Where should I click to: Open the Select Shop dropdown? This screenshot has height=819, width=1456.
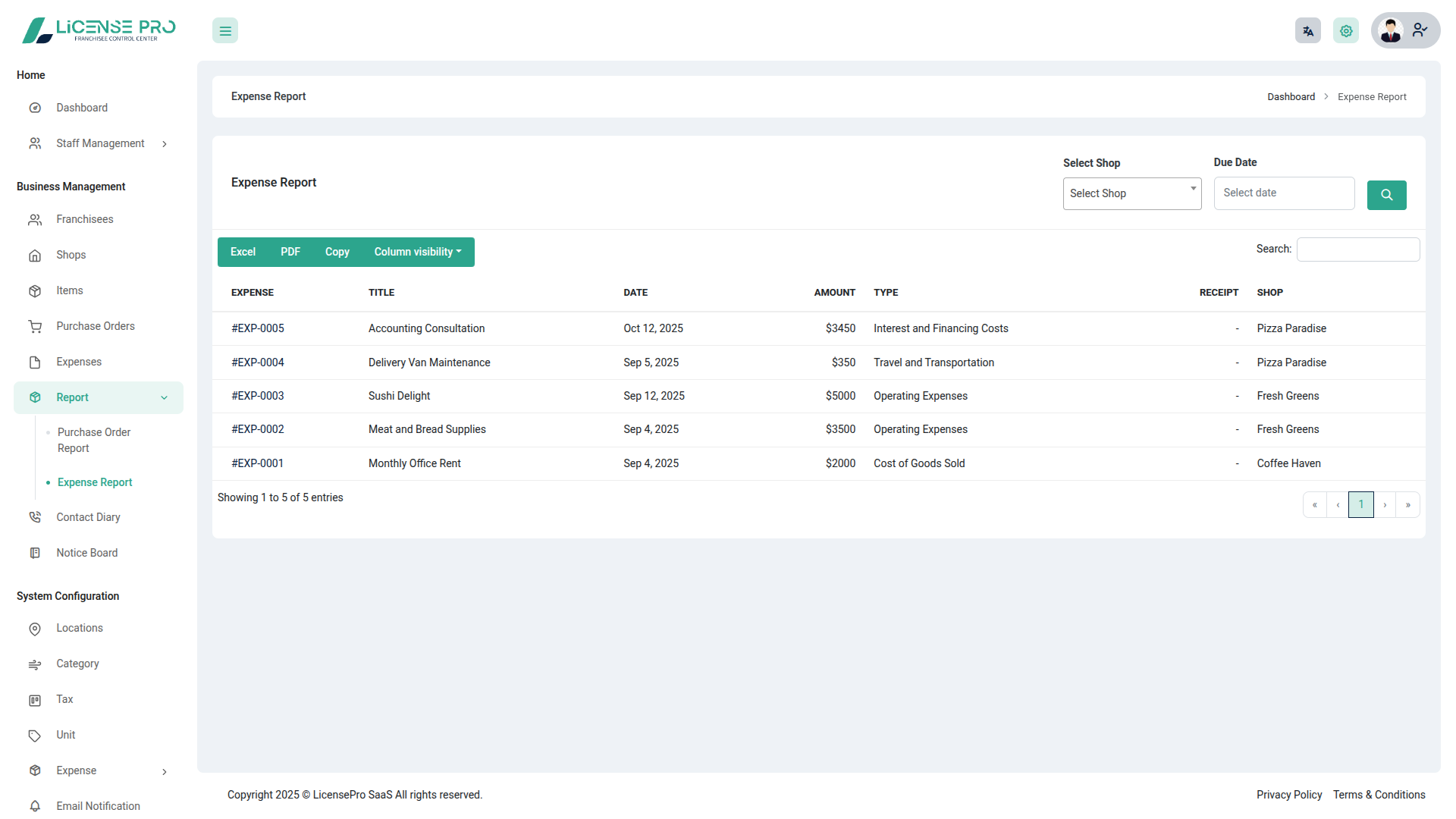(1131, 194)
